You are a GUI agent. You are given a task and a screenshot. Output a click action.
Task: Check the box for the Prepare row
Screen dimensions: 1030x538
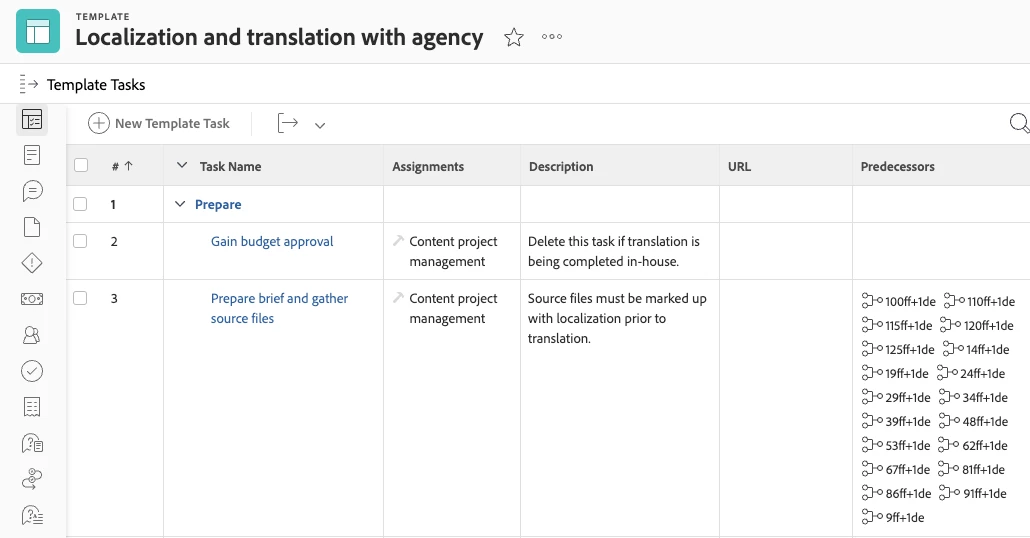pyautogui.click(x=81, y=204)
